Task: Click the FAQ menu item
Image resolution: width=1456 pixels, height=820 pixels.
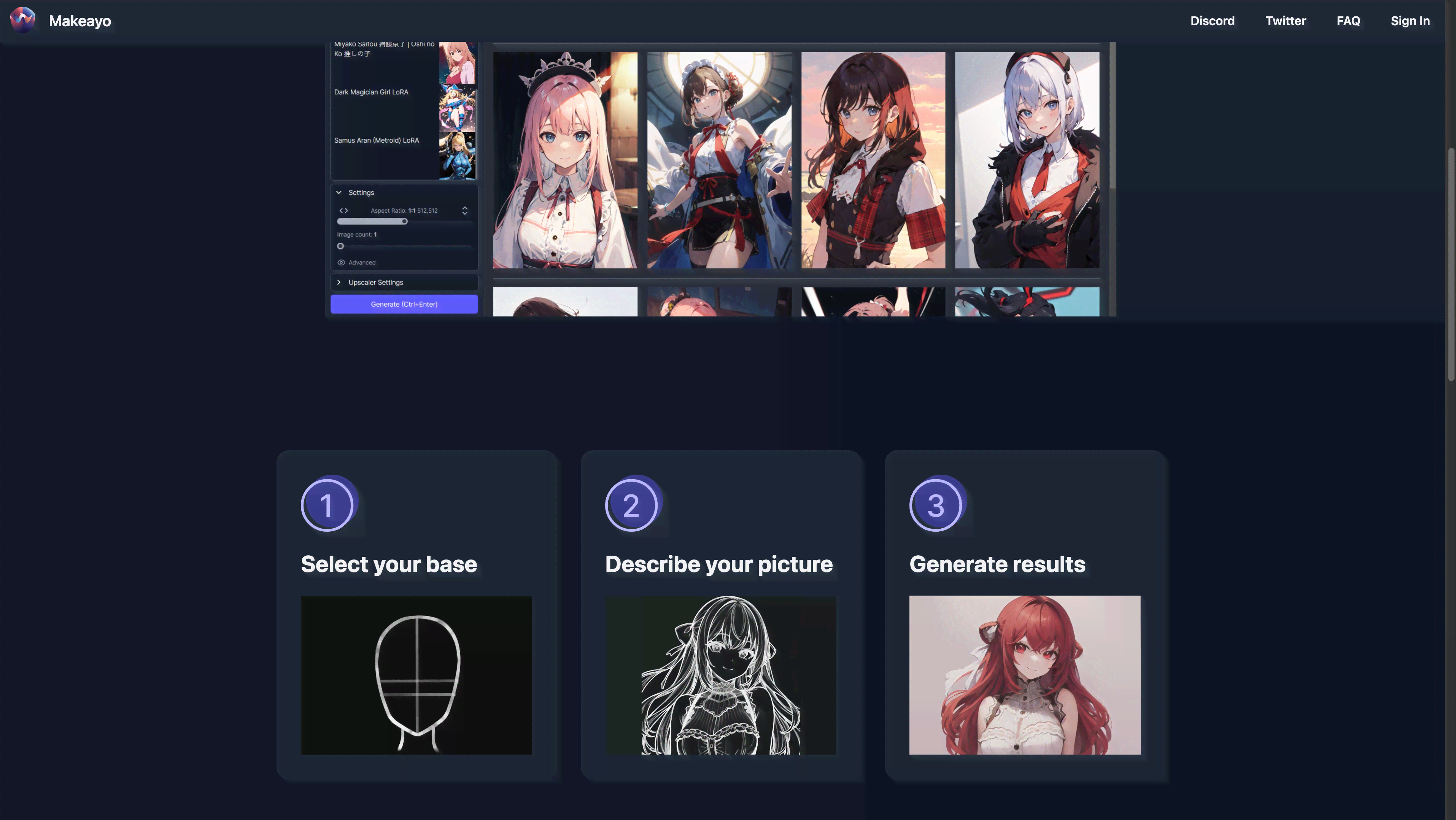Action: pyautogui.click(x=1348, y=20)
